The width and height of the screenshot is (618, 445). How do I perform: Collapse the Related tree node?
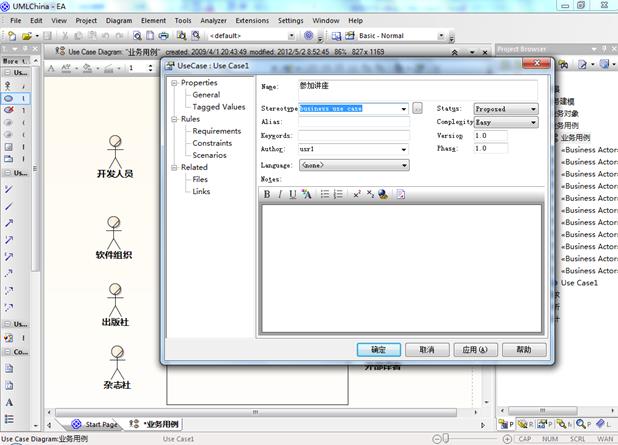click(x=174, y=168)
